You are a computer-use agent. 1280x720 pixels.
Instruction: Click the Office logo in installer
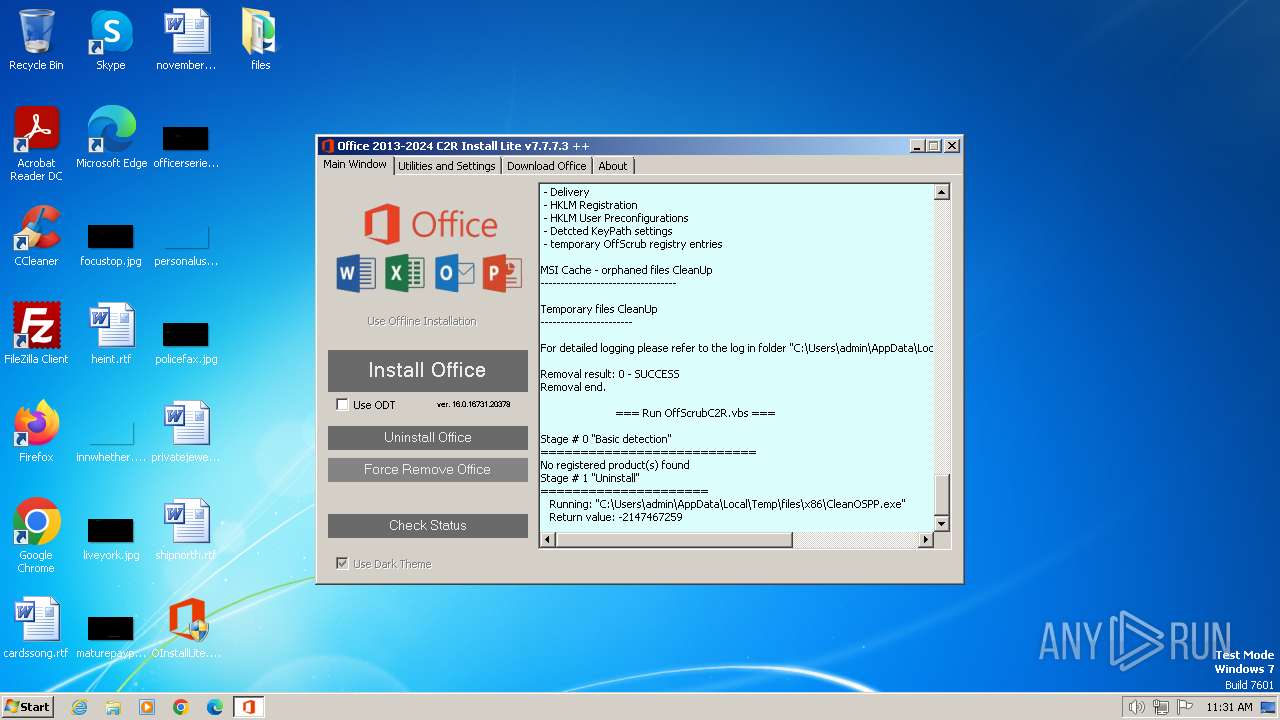[430, 224]
